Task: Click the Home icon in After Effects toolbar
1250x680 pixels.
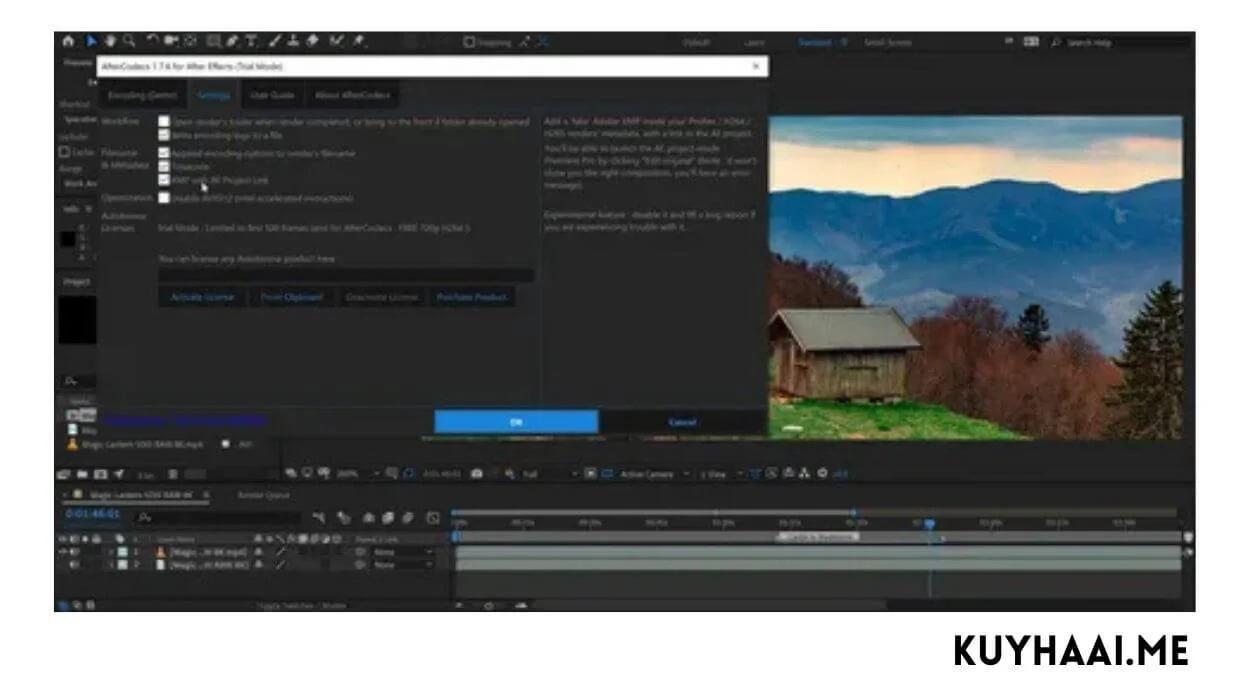Action: [69, 42]
